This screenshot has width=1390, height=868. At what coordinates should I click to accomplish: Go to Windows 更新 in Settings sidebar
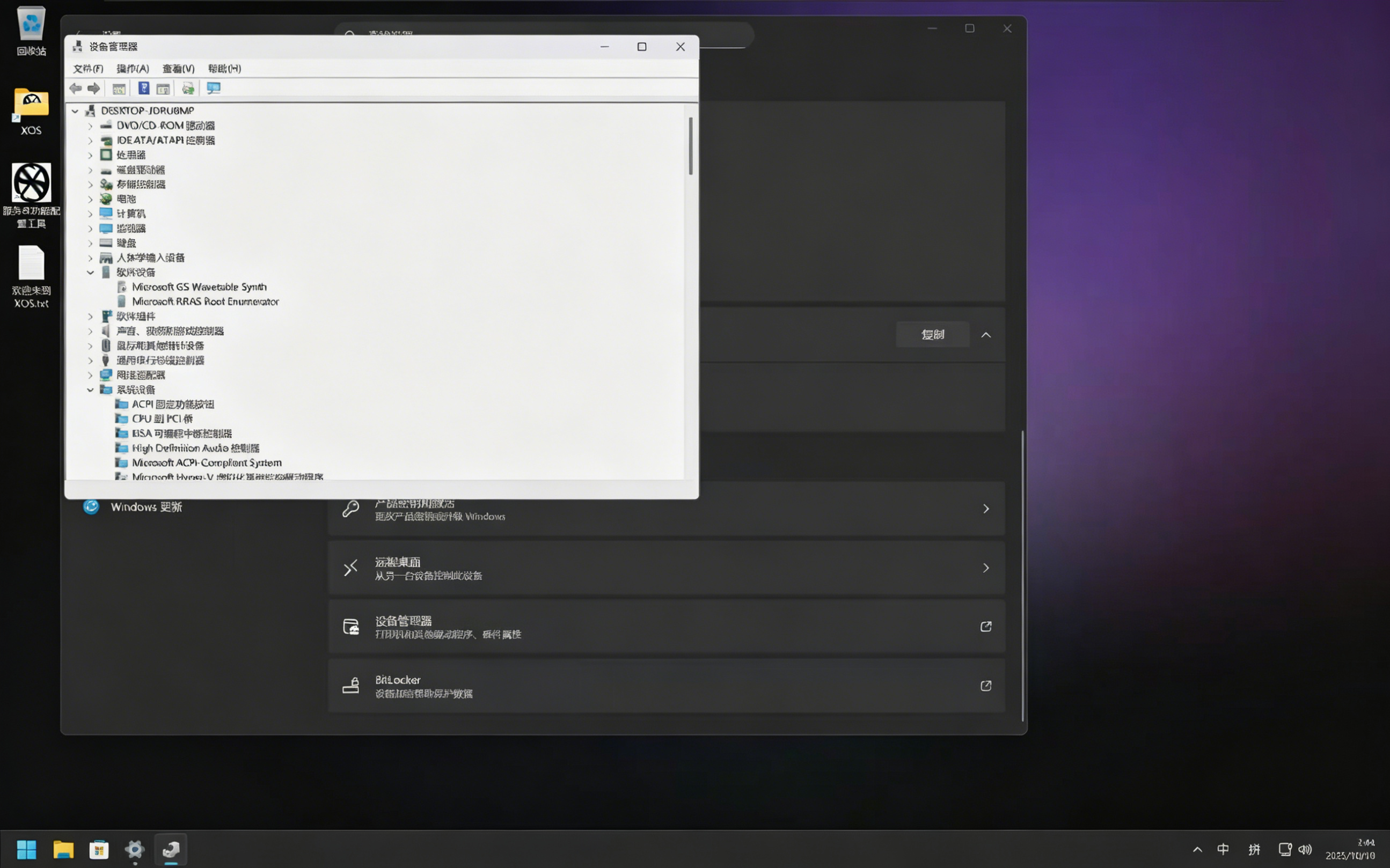133,507
